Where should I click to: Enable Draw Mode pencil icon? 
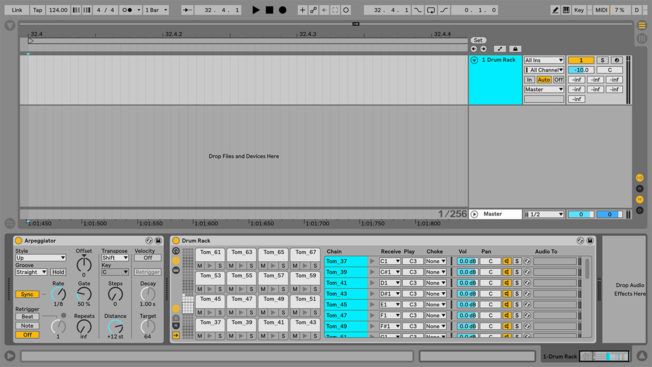pos(555,10)
